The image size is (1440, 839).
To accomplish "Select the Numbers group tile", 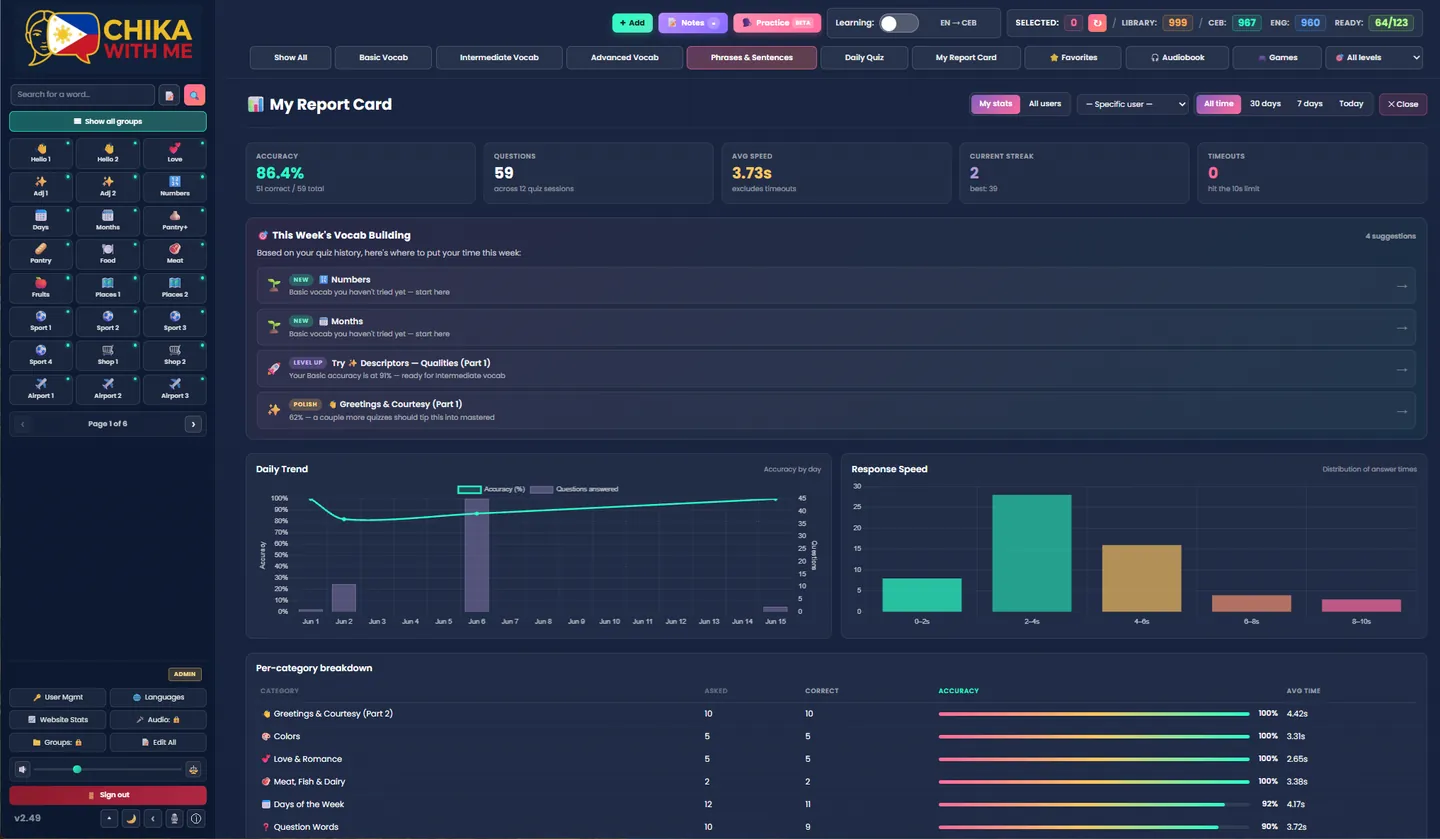I will (x=175, y=187).
